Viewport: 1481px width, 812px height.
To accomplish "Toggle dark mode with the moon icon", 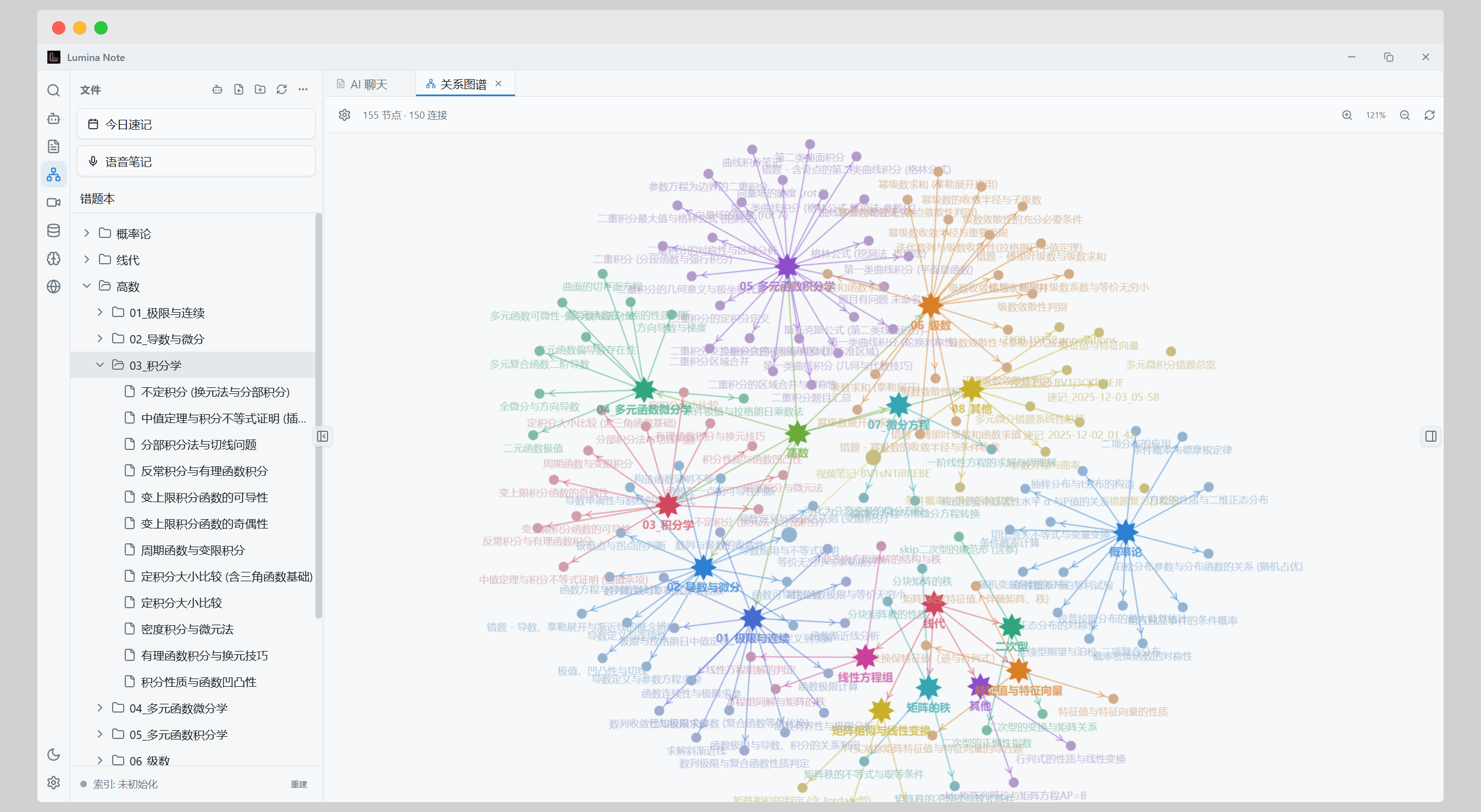I will point(53,754).
